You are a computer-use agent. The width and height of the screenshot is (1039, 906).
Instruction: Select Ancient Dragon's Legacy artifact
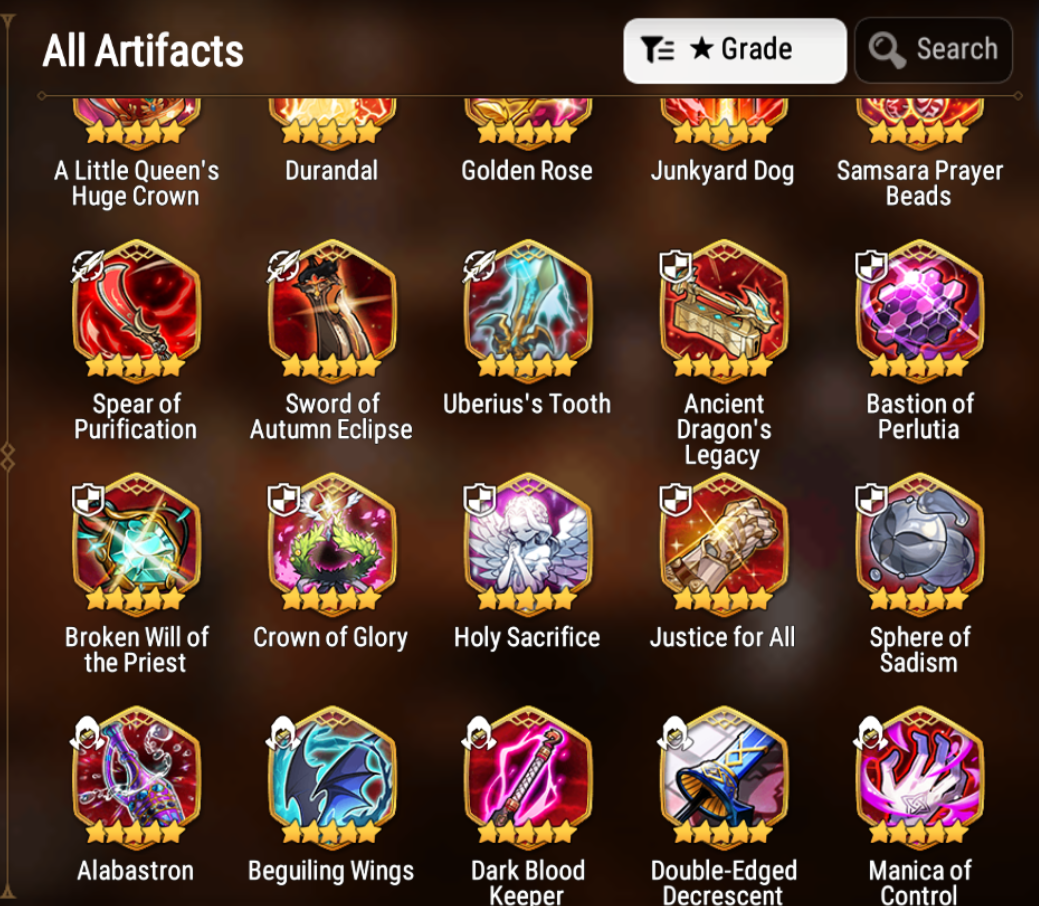tap(724, 311)
